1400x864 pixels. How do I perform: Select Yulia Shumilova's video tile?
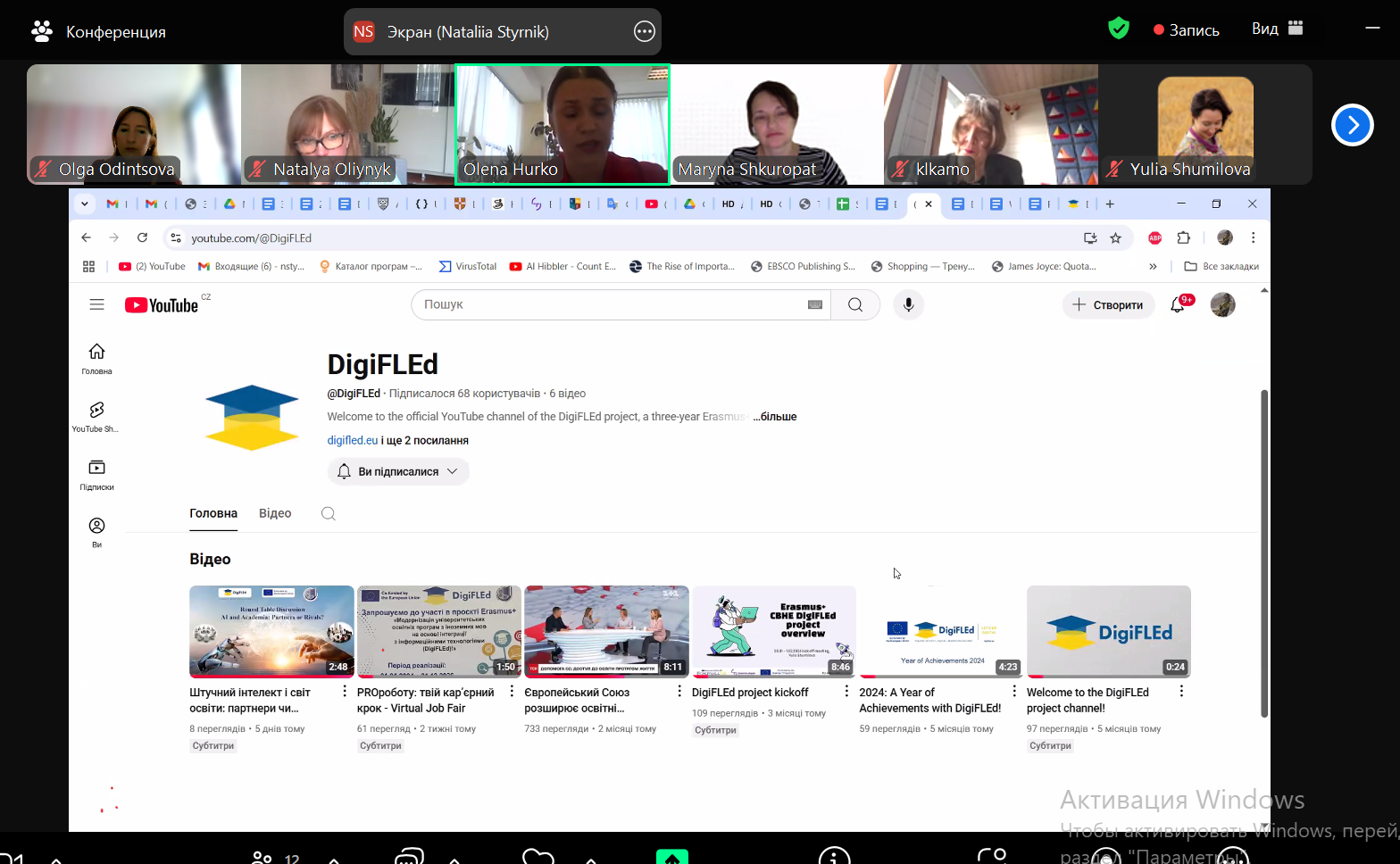[1205, 124]
